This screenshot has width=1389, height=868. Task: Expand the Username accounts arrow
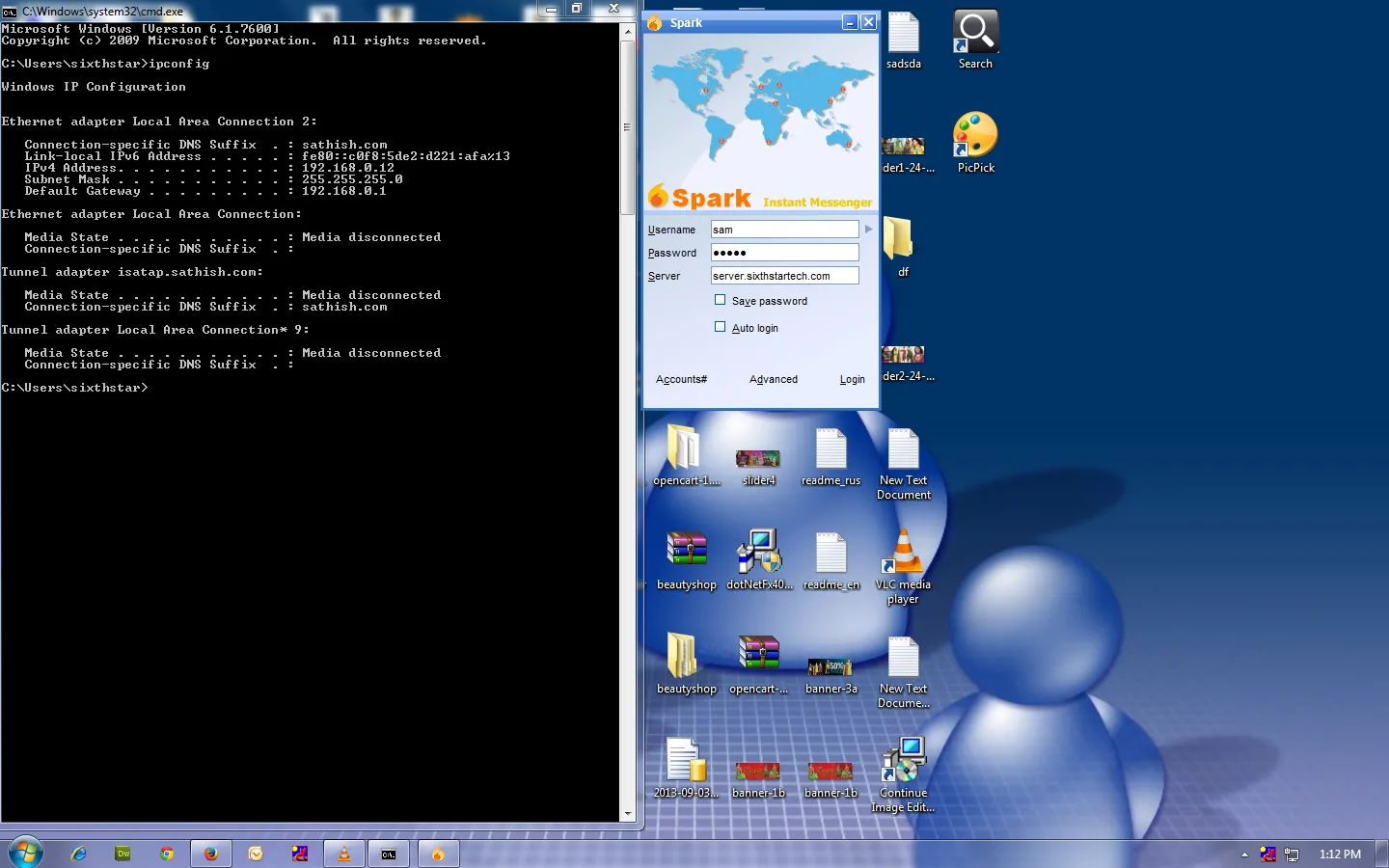(868, 229)
